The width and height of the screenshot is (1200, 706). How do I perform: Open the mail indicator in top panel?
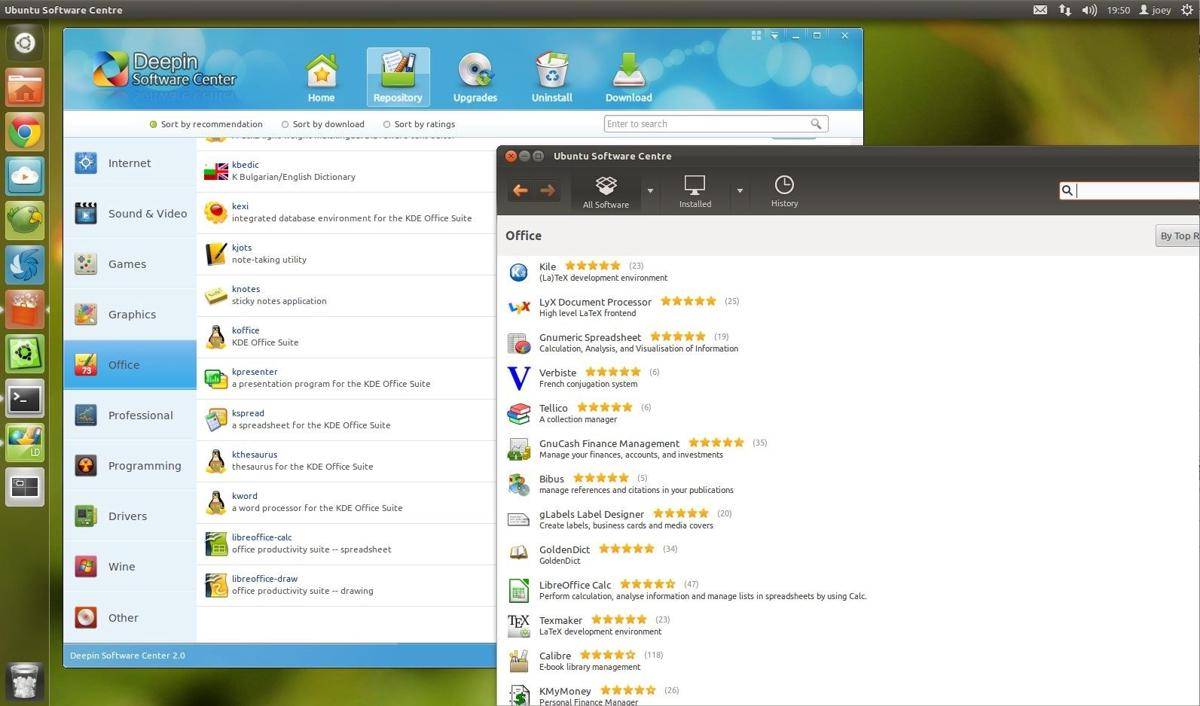(x=1040, y=10)
